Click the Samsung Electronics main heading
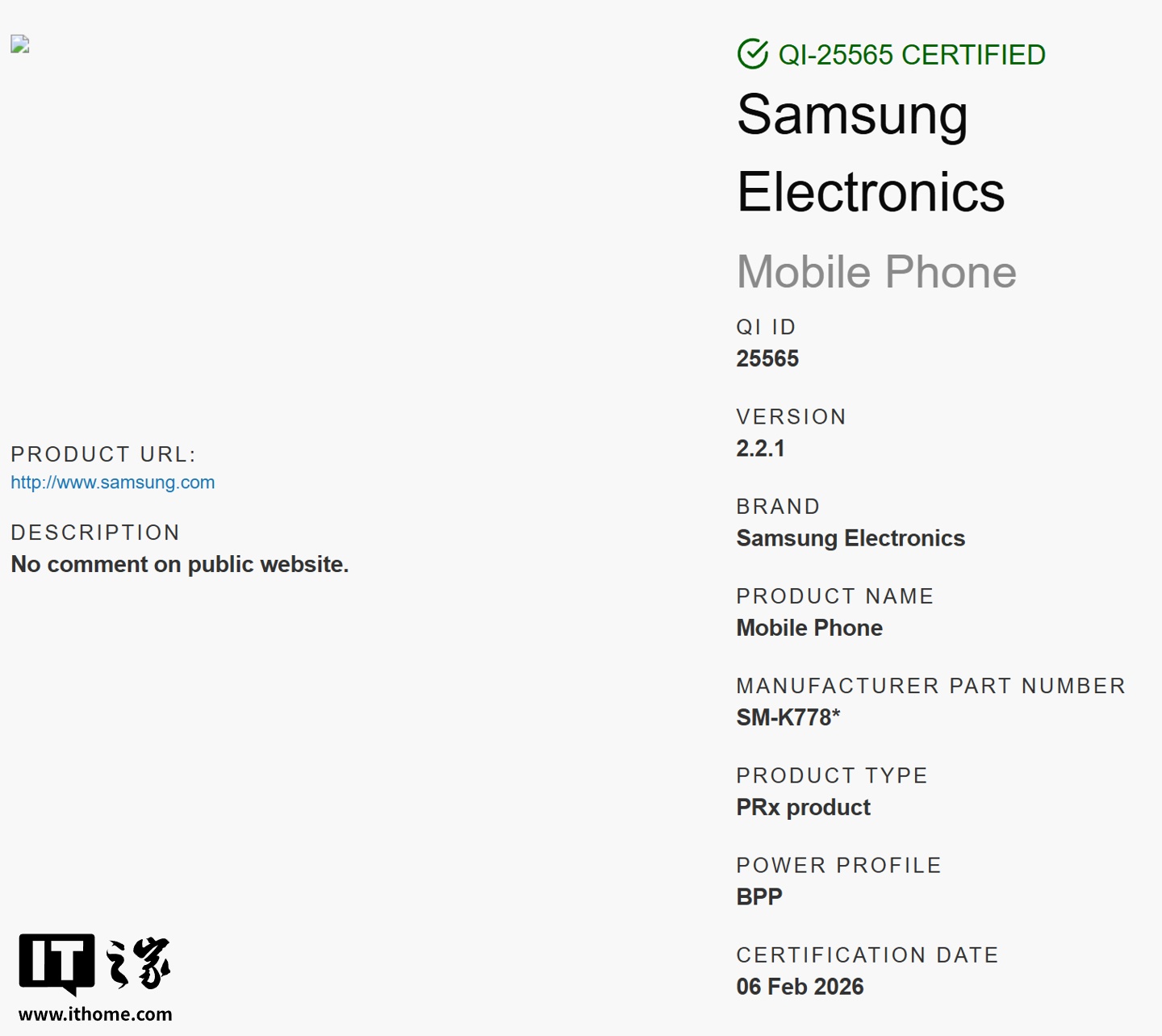 coord(871,153)
